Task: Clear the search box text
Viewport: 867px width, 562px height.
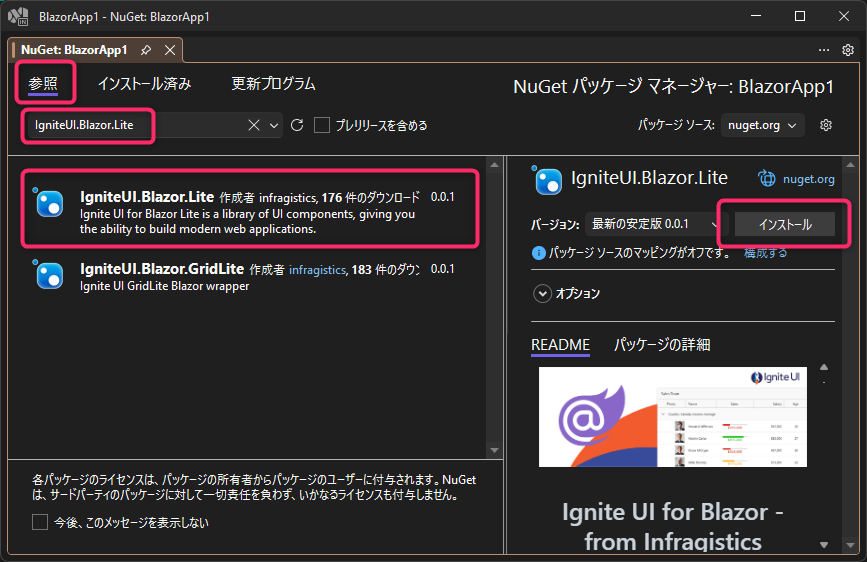Action: [254, 125]
